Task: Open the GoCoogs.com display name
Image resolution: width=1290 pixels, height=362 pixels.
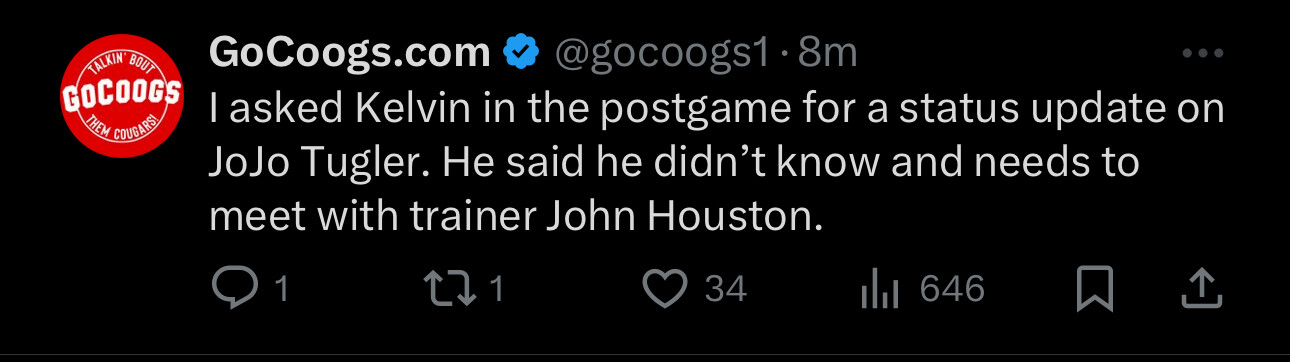Action: tap(349, 54)
